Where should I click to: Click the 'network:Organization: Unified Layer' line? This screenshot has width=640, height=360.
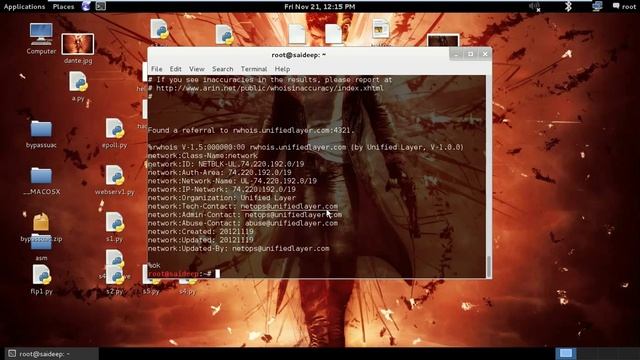click(222, 198)
